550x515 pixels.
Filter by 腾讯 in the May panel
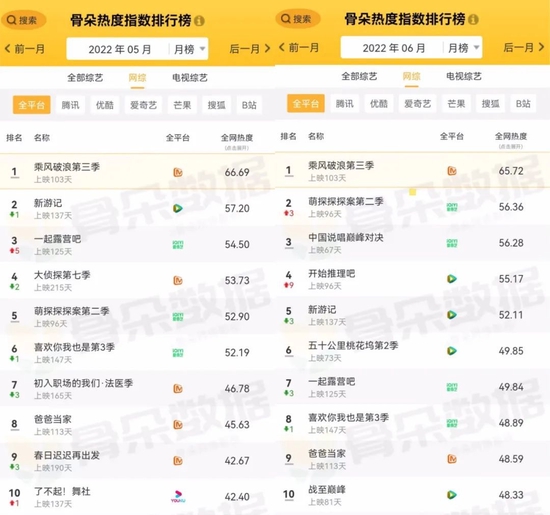[x=70, y=105]
